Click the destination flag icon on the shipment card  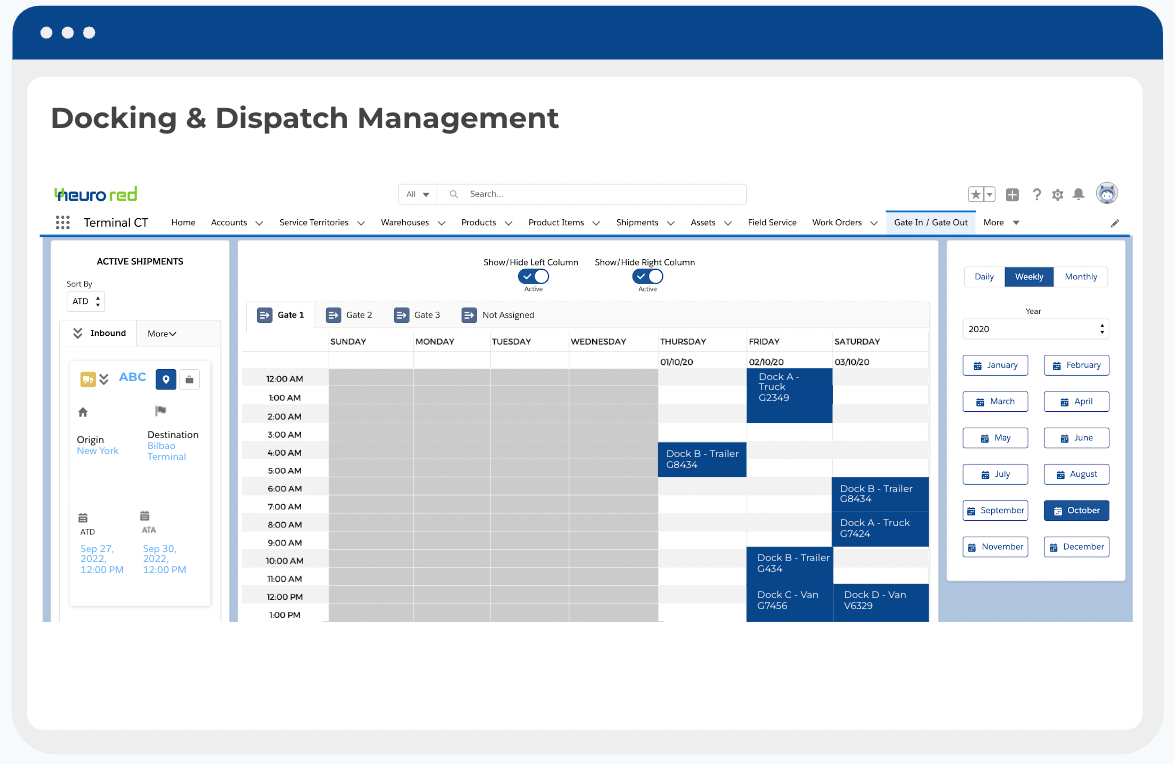[x=160, y=411]
